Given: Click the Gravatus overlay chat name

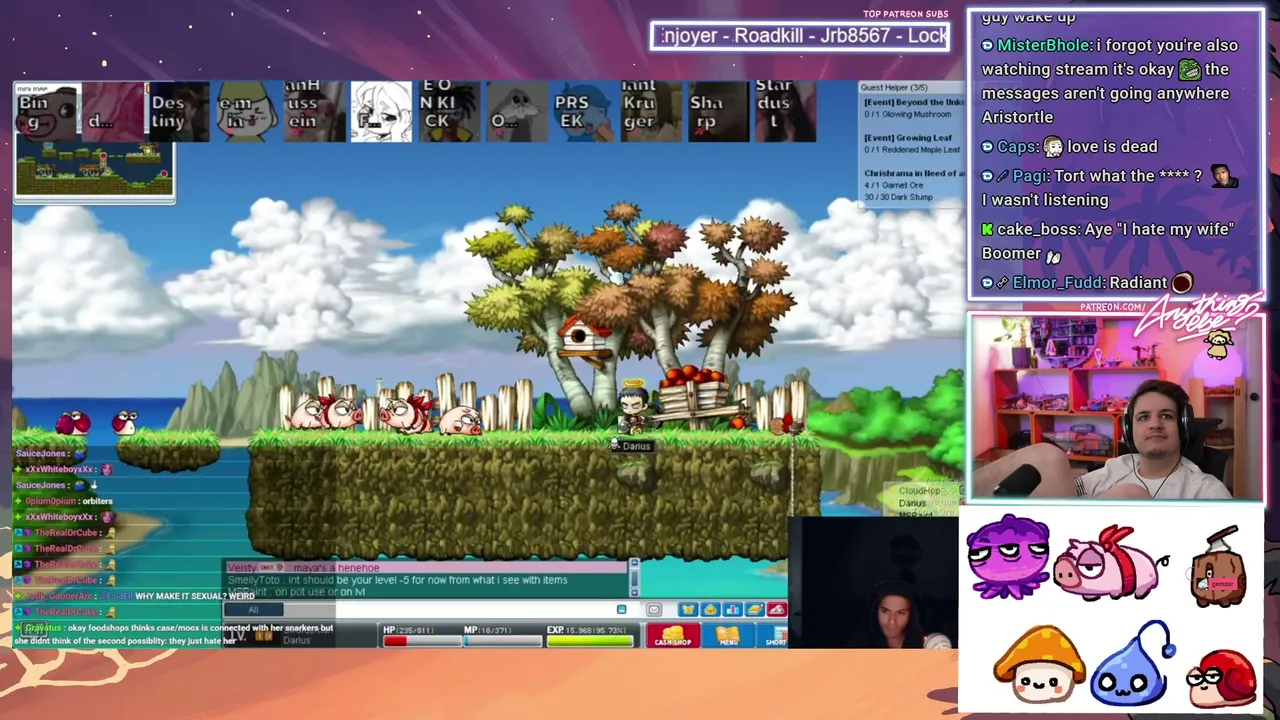Looking at the screenshot, I should pyautogui.click(x=42, y=628).
